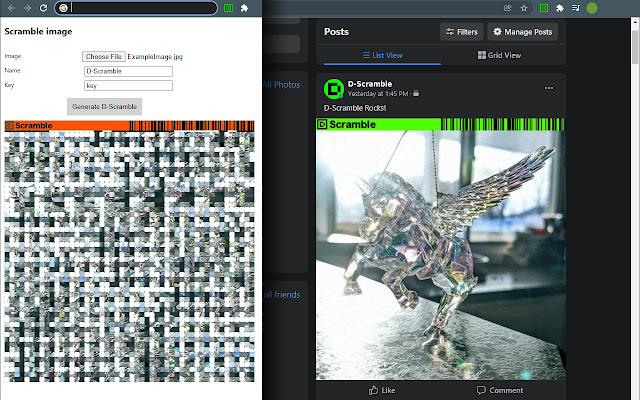This screenshot has width=640, height=400.
Task: Open post Filters button
Action: coord(462,31)
